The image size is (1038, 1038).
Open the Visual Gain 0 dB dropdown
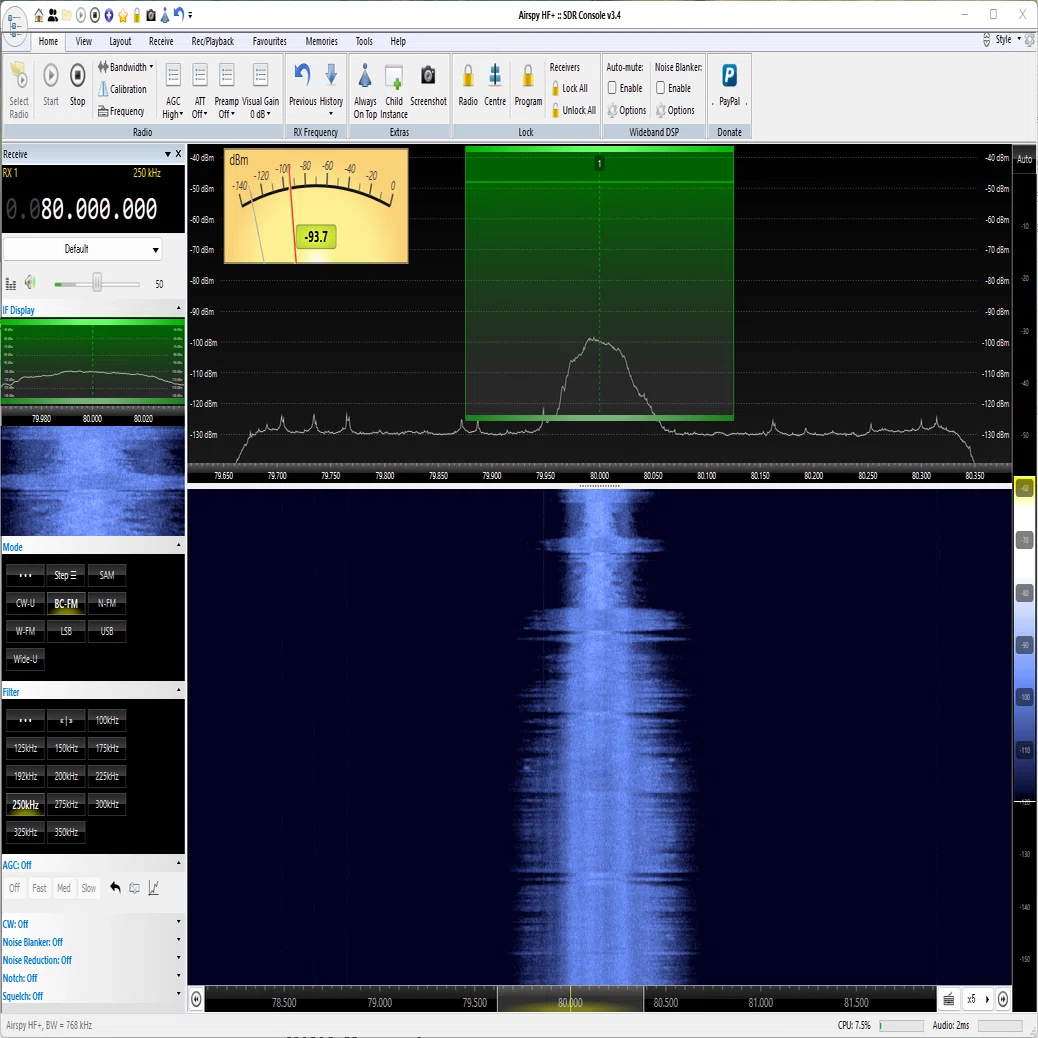[x=260, y=91]
